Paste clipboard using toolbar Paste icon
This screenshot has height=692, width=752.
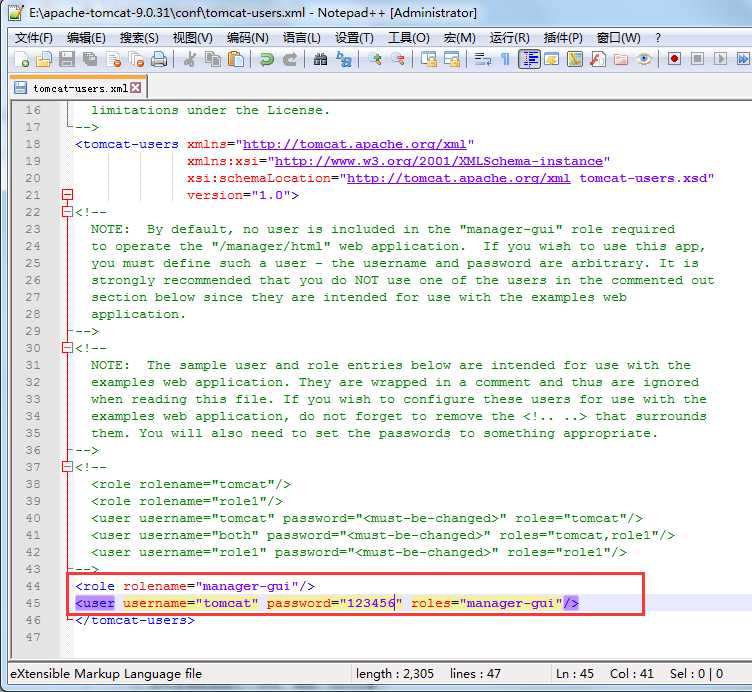click(235, 59)
